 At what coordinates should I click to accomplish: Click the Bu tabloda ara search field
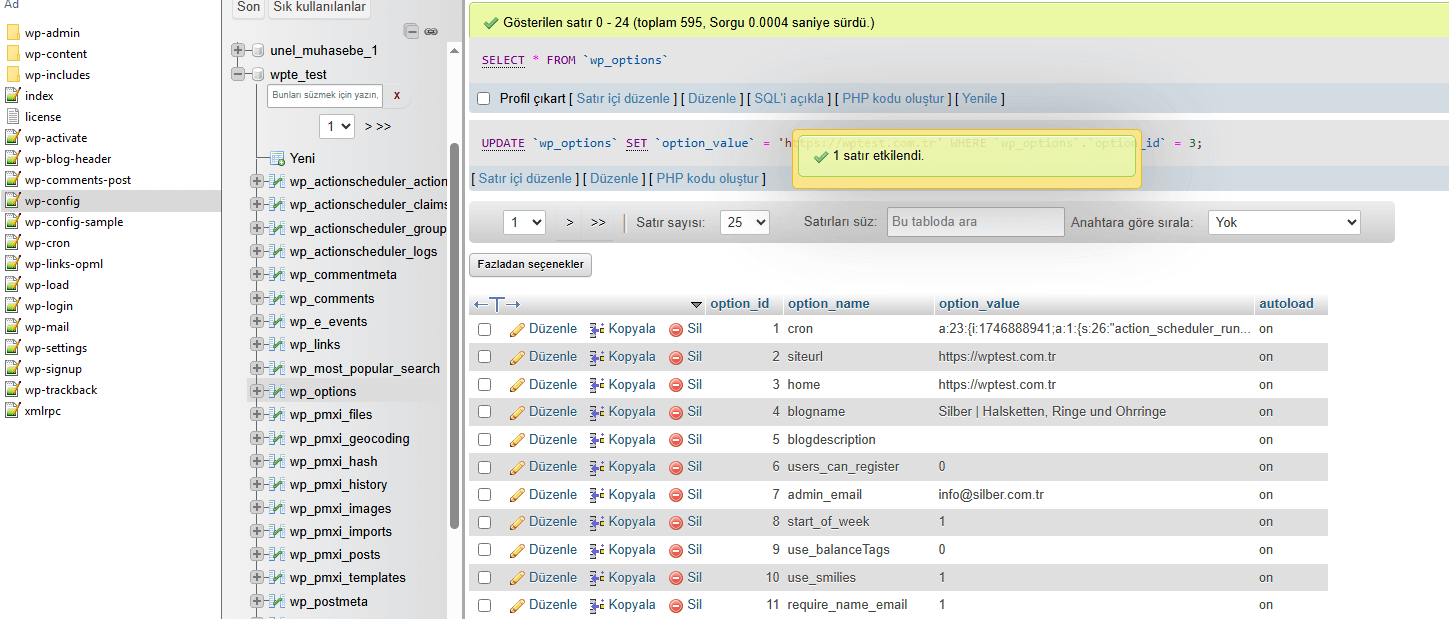tap(975, 222)
